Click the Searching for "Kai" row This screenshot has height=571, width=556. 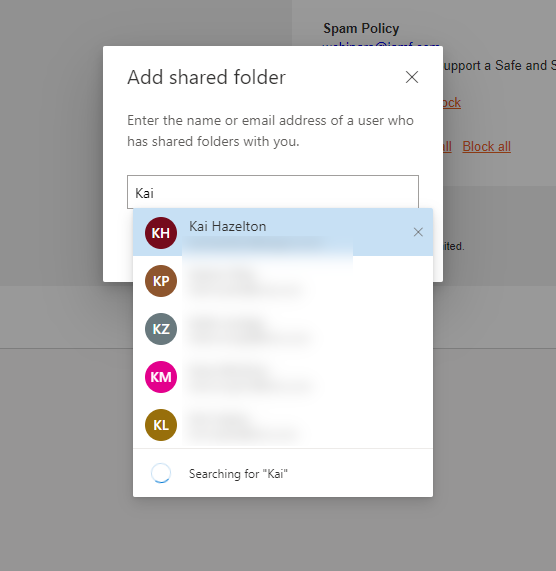pyautogui.click(x=283, y=473)
